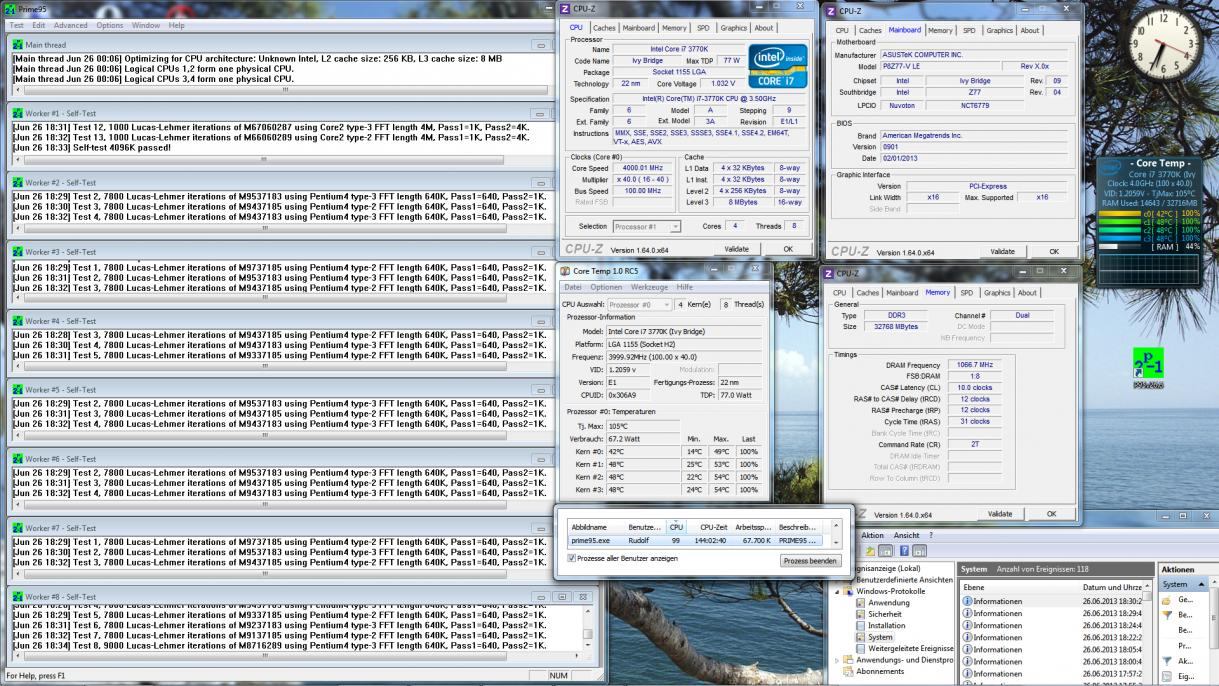This screenshot has width=1219, height=686.
Task: Sort by the CPU-Zeit column header
Action: [713, 526]
